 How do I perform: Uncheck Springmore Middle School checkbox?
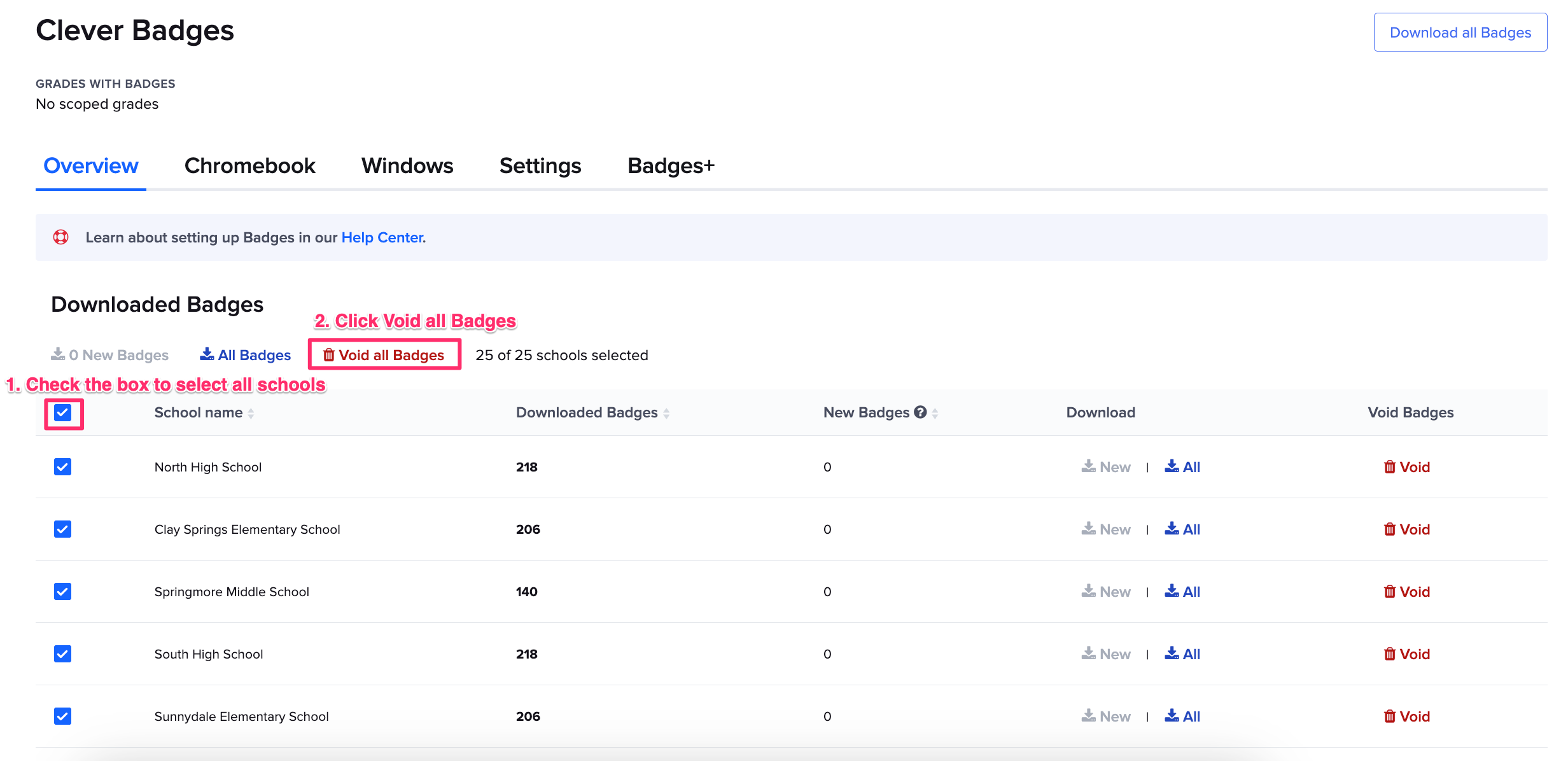[x=62, y=592]
